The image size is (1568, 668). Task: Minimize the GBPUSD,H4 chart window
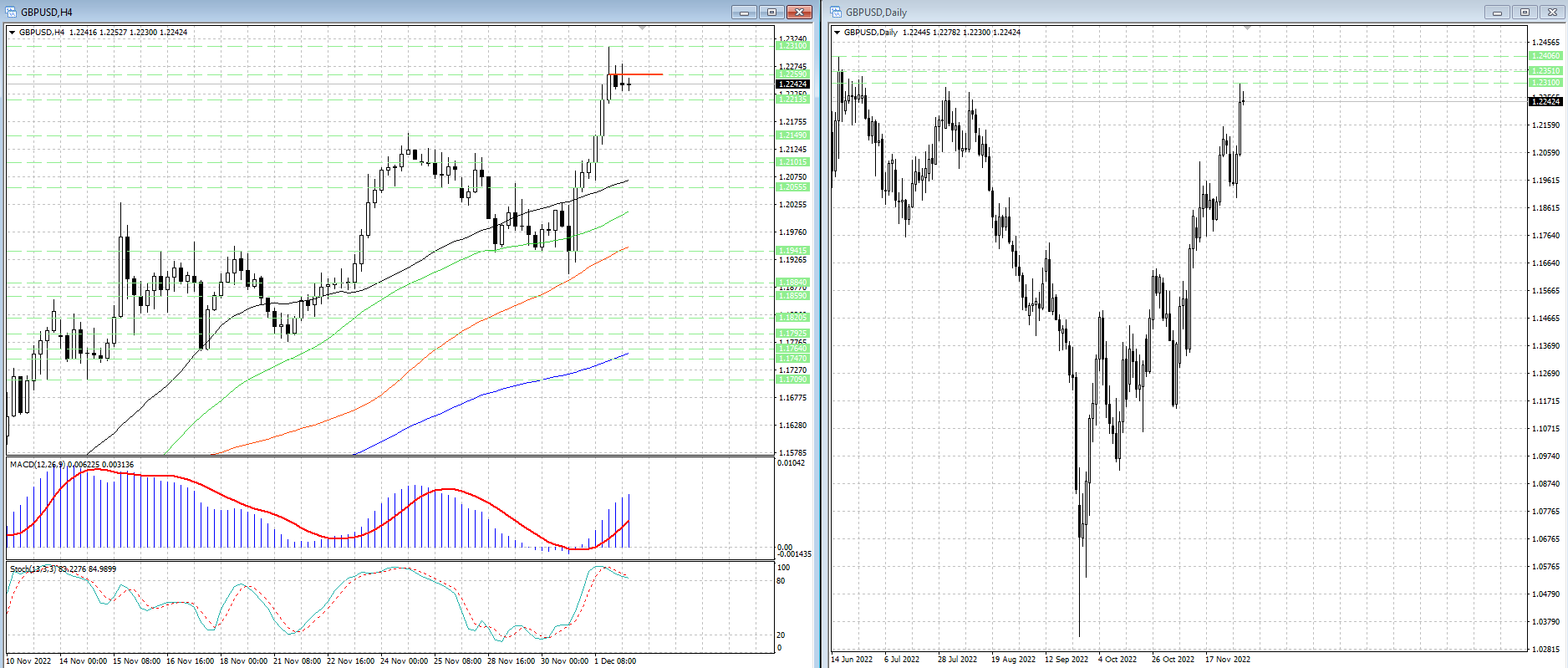744,12
